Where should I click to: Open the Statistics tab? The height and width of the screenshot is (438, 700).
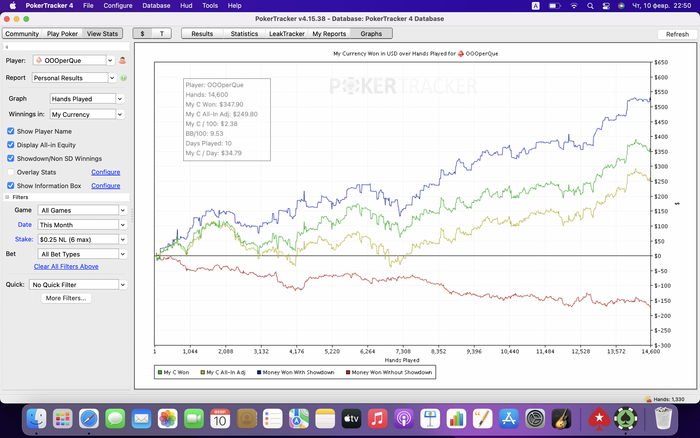tap(244, 33)
